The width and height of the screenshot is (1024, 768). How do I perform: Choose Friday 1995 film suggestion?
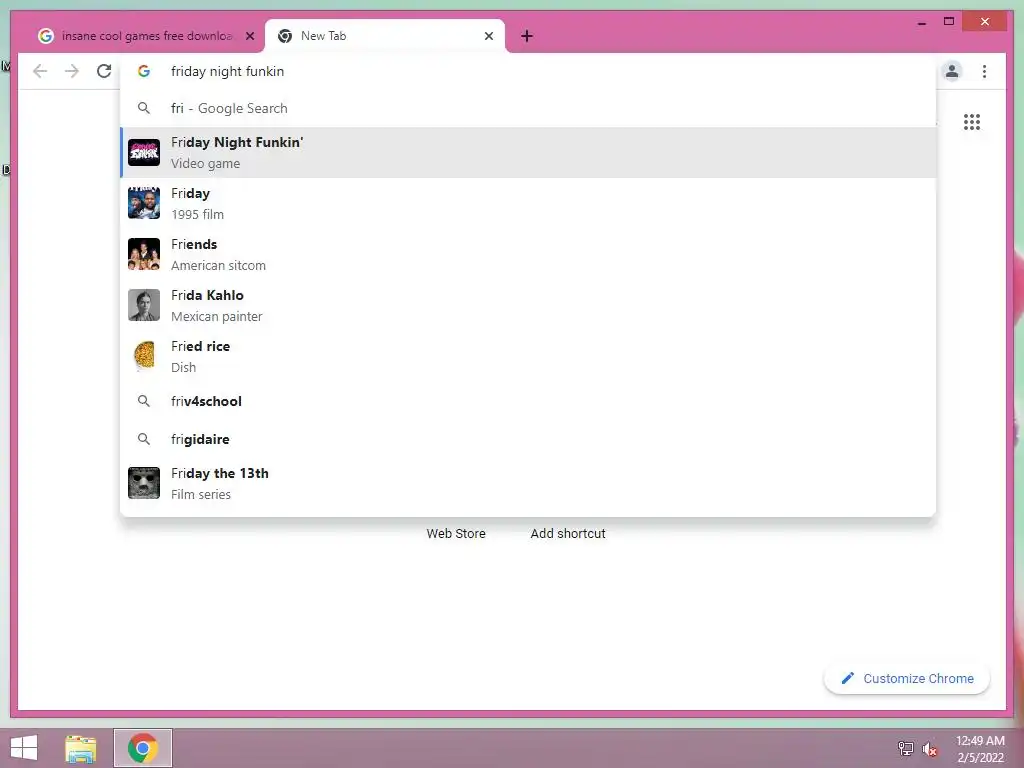point(528,204)
